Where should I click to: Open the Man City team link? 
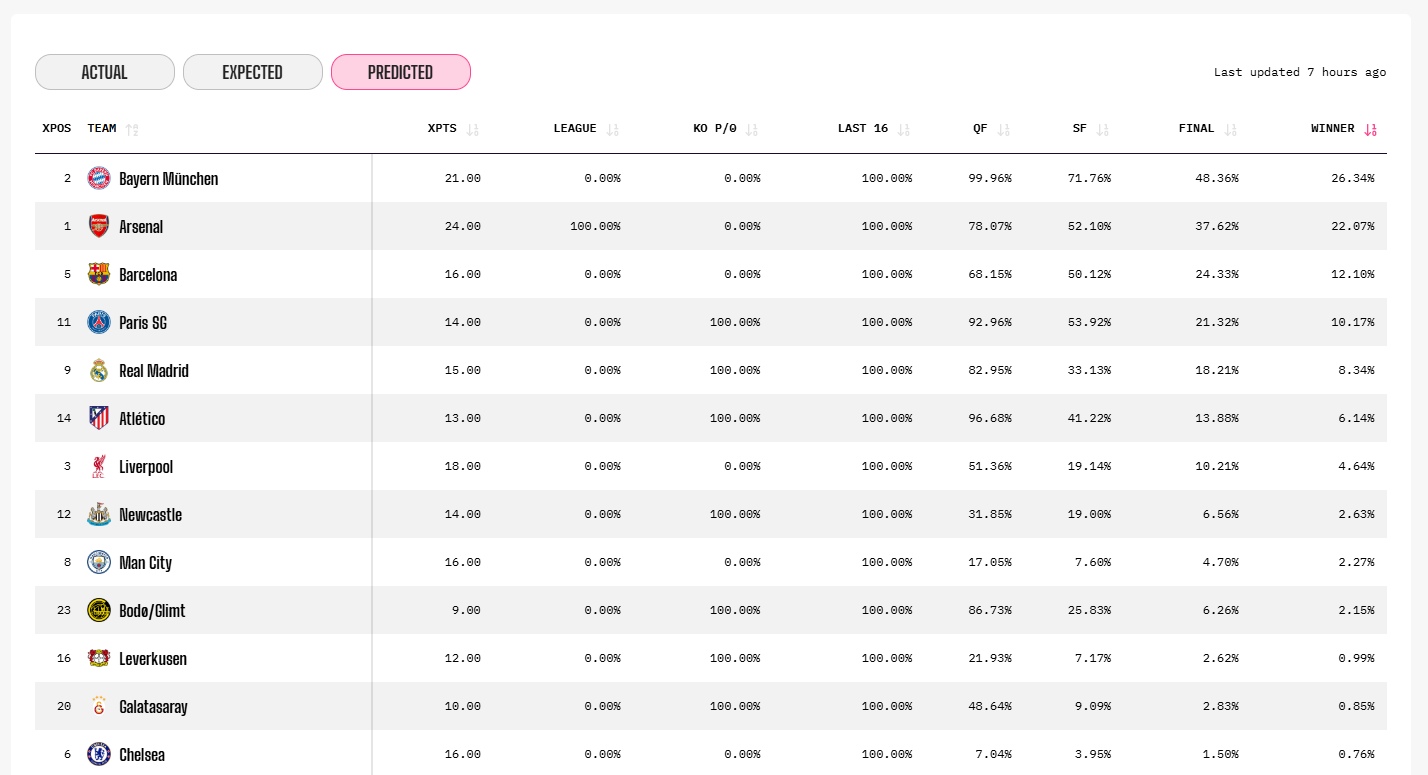[x=145, y=563]
